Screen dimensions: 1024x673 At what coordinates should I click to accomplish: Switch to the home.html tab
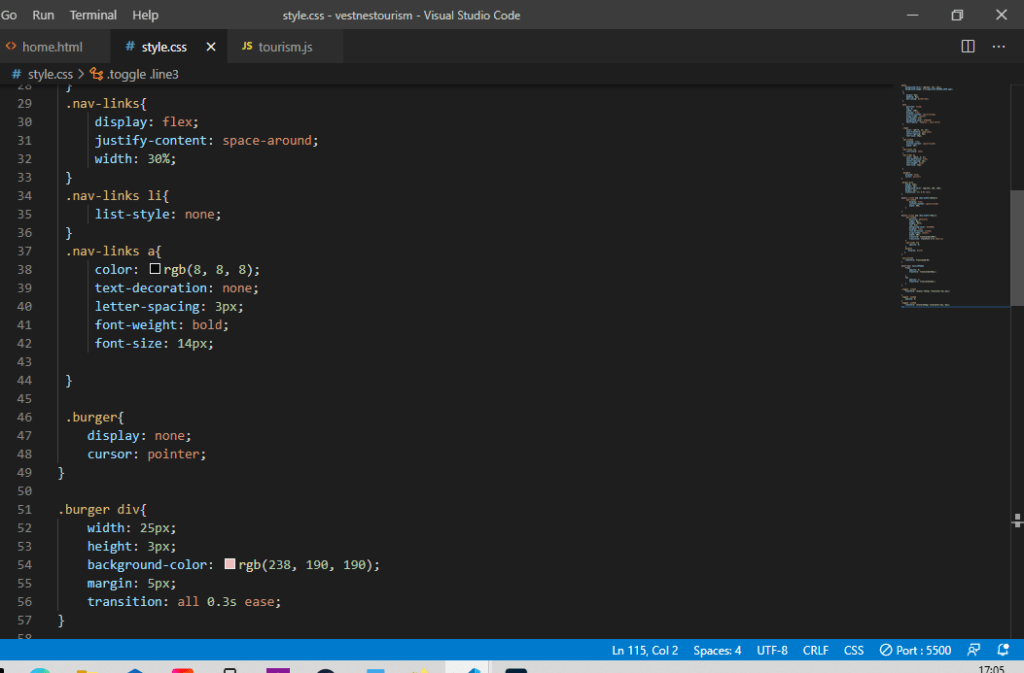point(52,47)
